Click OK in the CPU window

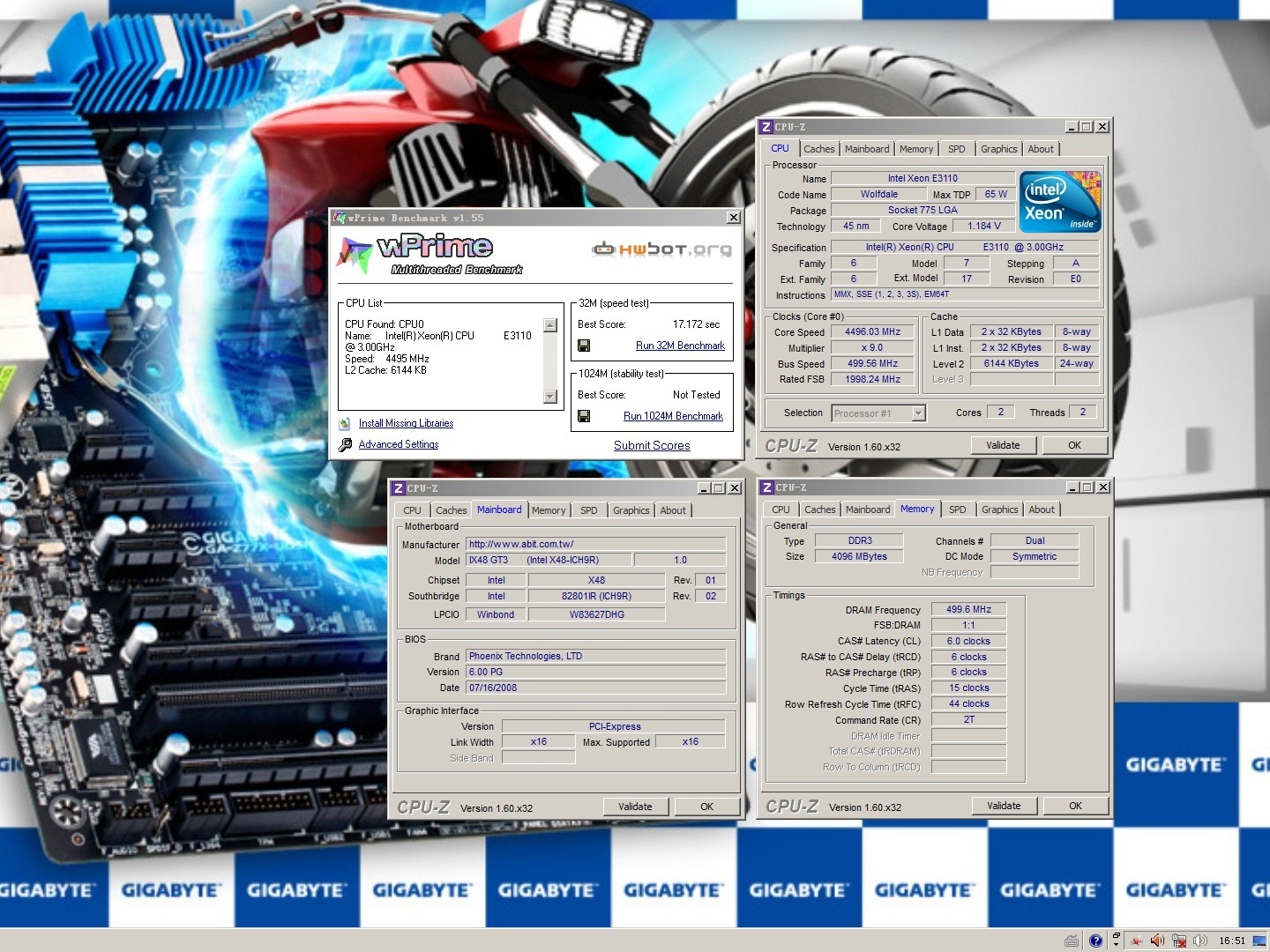[x=1074, y=445]
